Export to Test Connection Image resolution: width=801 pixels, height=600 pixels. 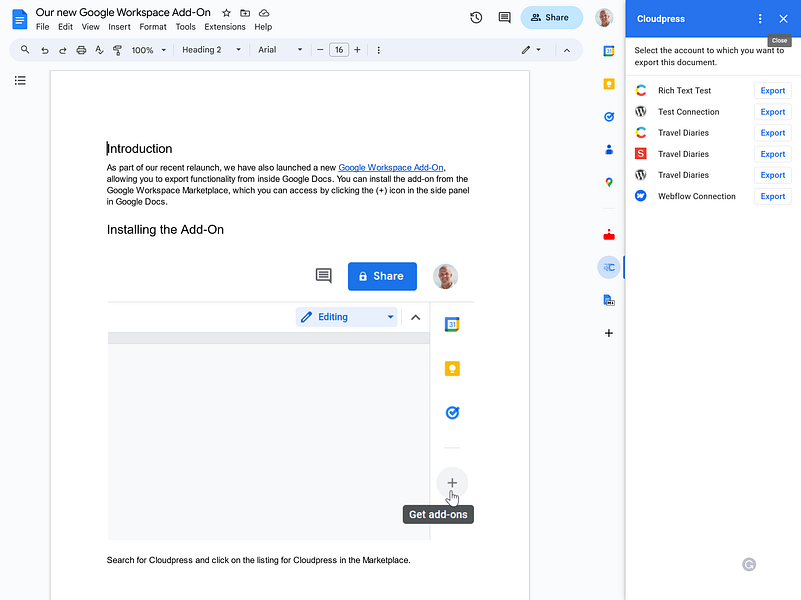(x=772, y=112)
